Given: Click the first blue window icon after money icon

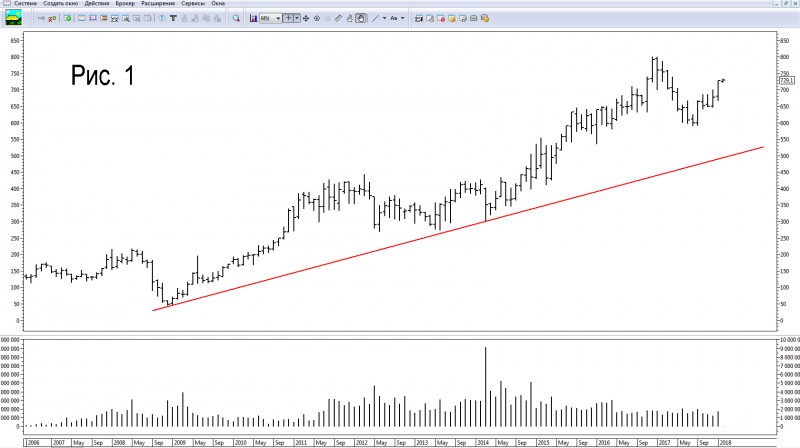Looking at the screenshot, I should coord(82,18).
